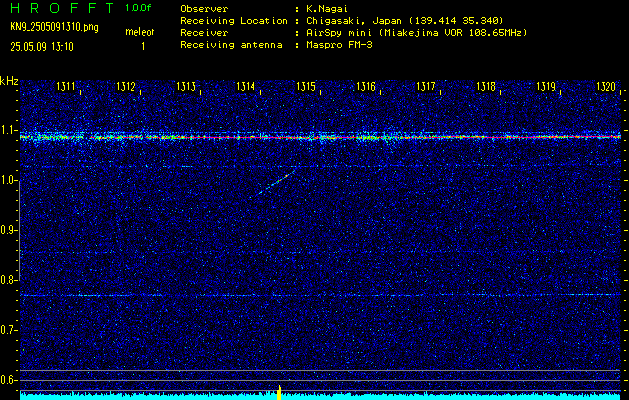Click the gray vertical range bar at left axis
The image size is (629, 400).
click(19, 231)
